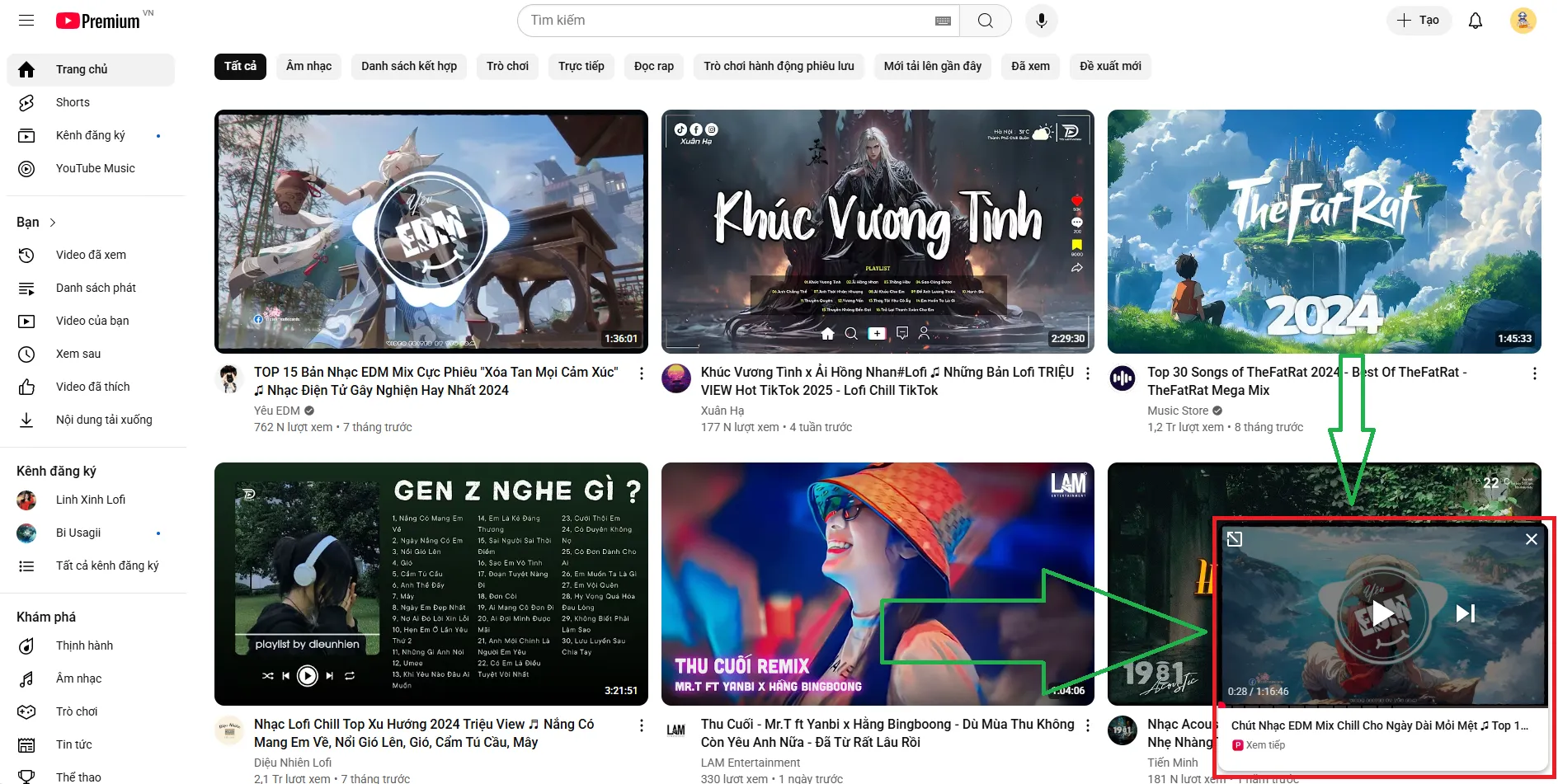Image resolution: width=1558 pixels, height=784 pixels.
Task: Open options menu for TOP 15 EDM video
Action: tap(641, 373)
